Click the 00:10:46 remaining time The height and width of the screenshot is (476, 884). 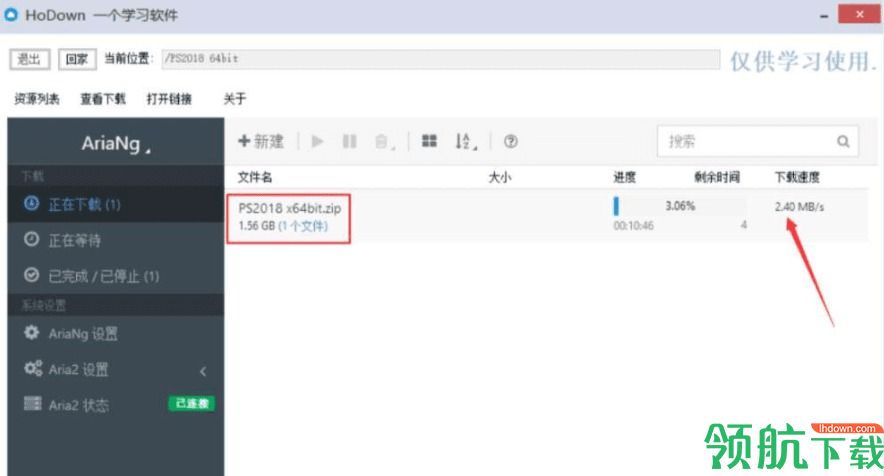pyautogui.click(x=633, y=226)
